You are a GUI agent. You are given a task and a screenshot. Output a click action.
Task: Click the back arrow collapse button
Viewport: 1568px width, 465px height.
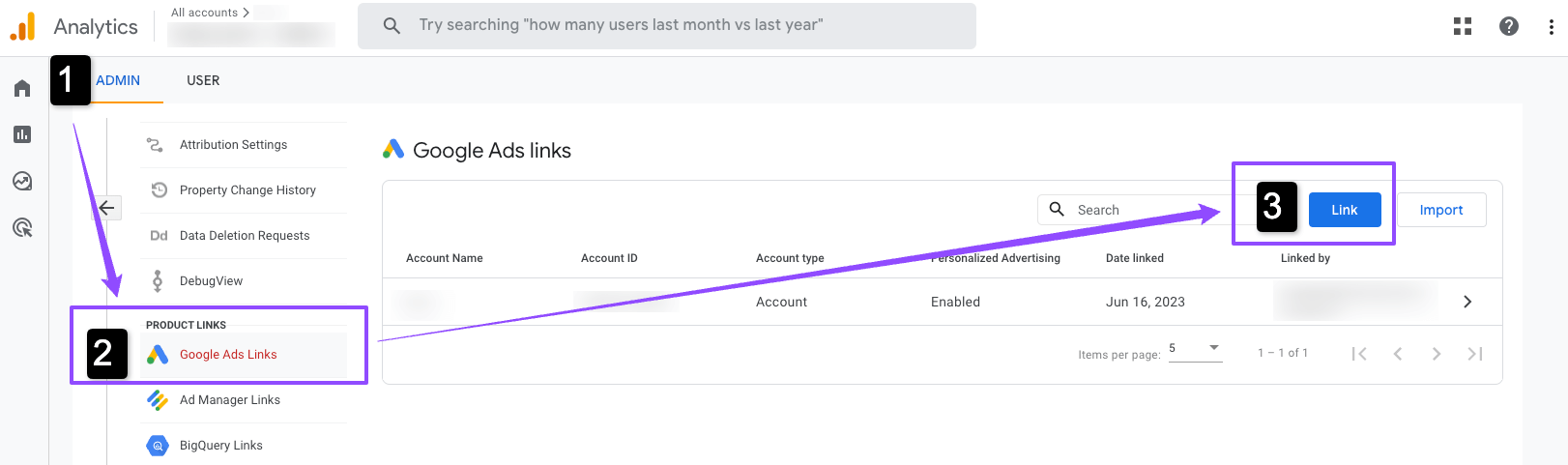106,207
